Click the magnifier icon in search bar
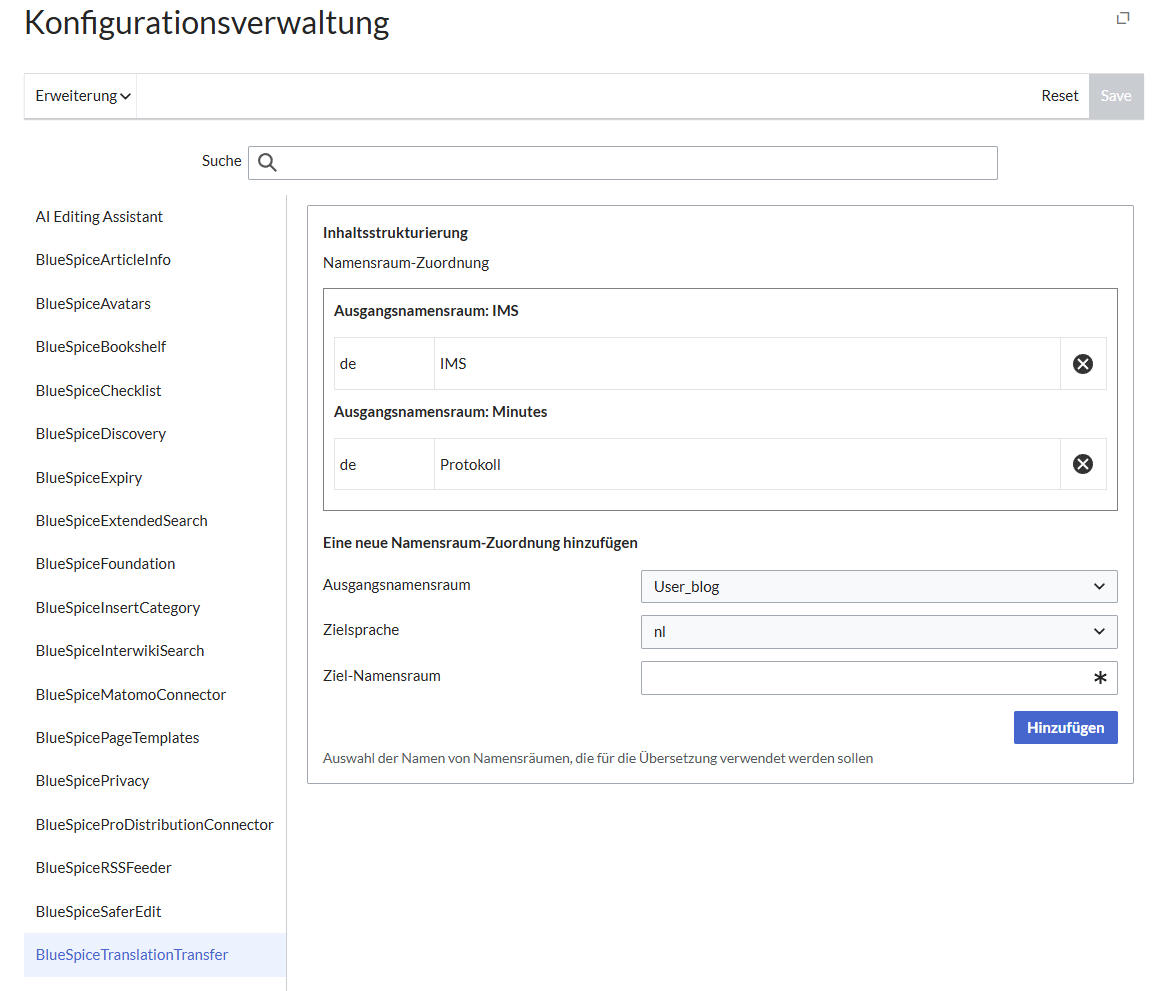 [x=267, y=163]
